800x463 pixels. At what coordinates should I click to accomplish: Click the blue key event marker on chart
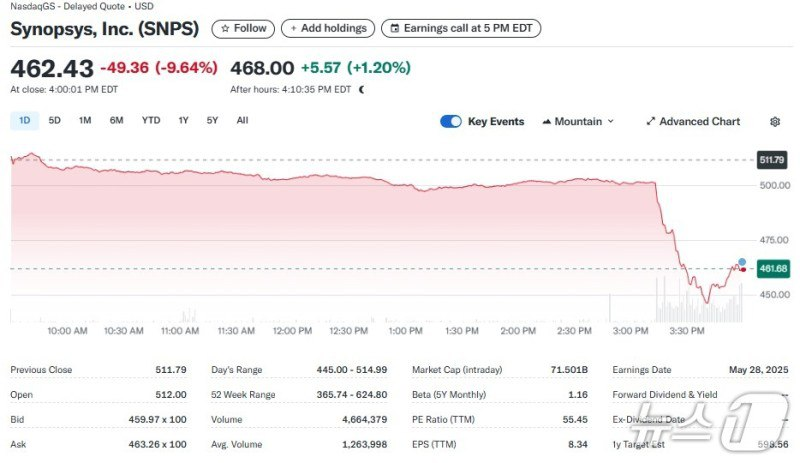click(742, 262)
